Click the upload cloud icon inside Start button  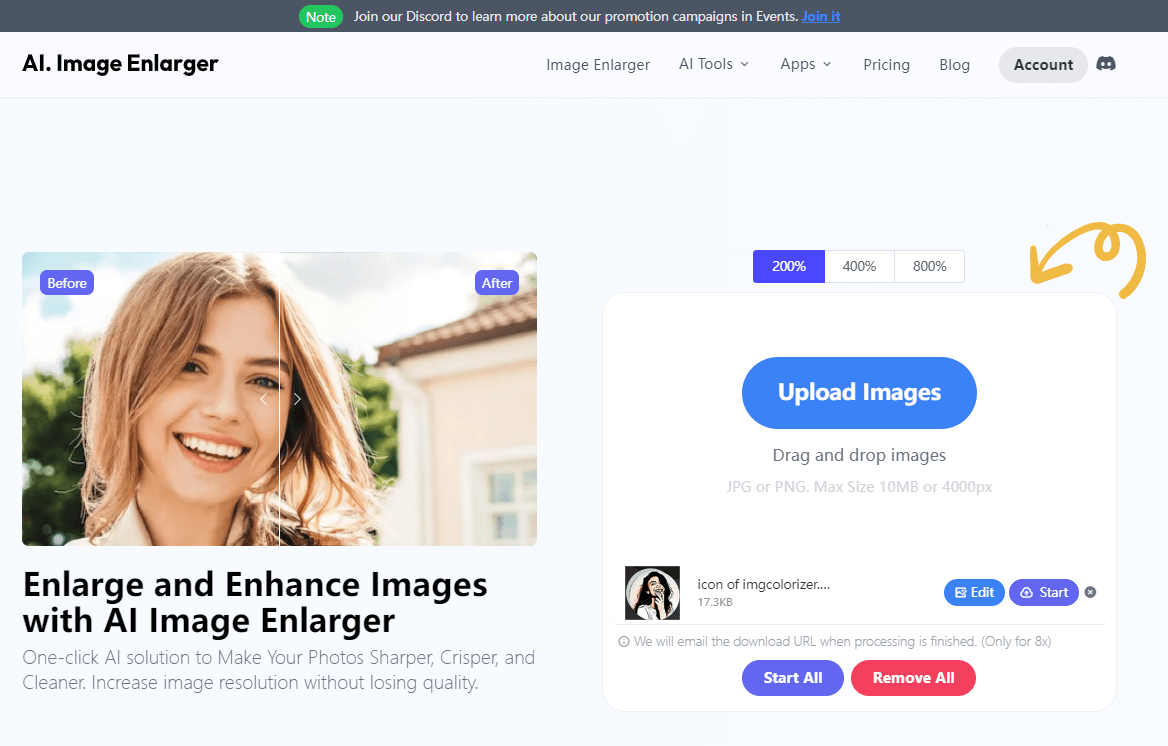tap(1028, 592)
